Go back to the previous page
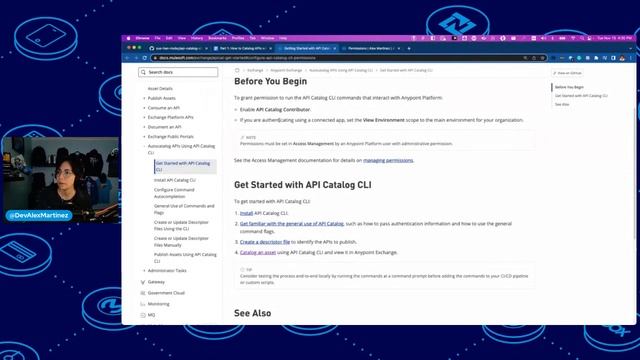Screen dimensions: 640x360 point(128,58)
